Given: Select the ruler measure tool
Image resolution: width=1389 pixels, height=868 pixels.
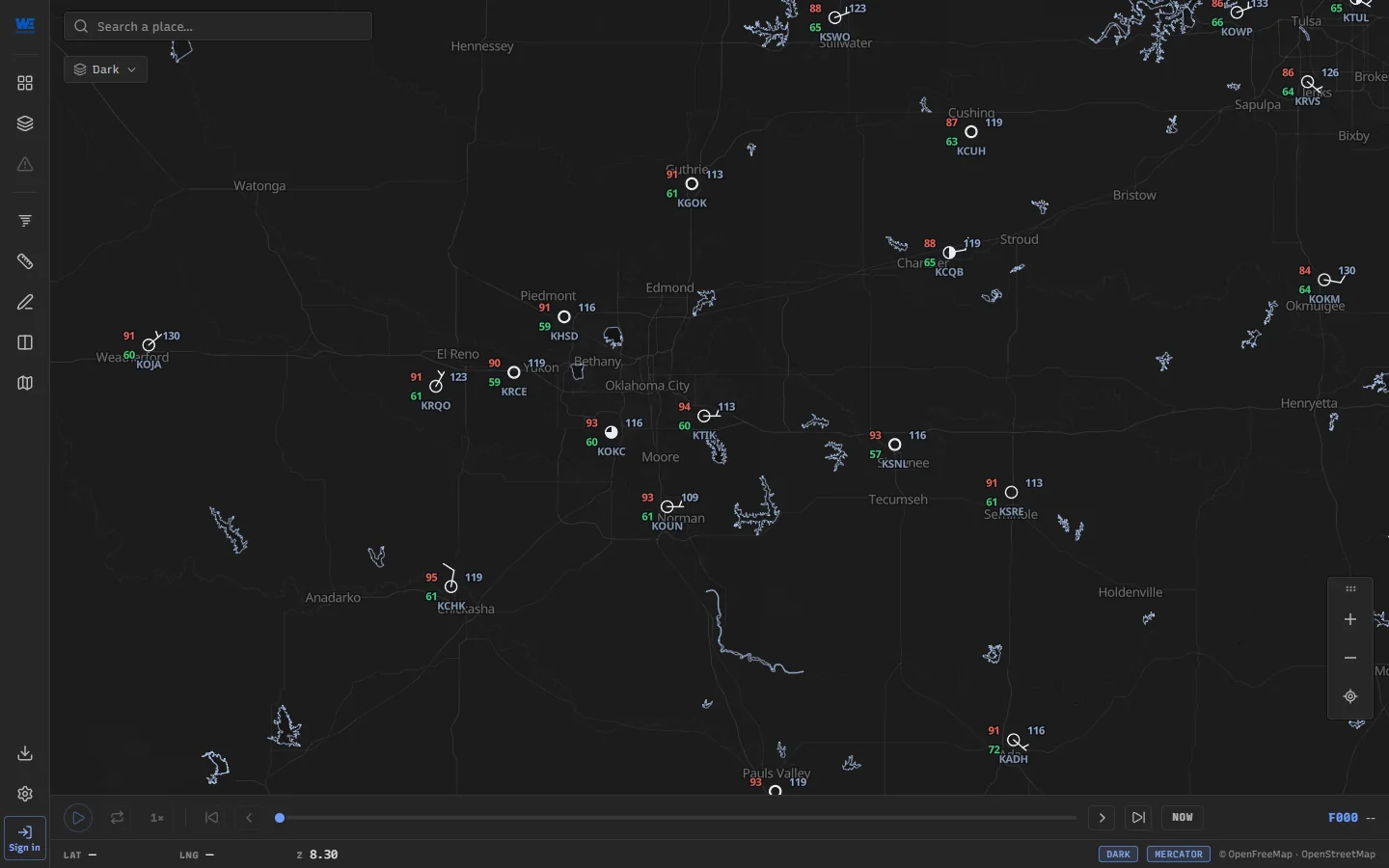Looking at the screenshot, I should pos(25,261).
